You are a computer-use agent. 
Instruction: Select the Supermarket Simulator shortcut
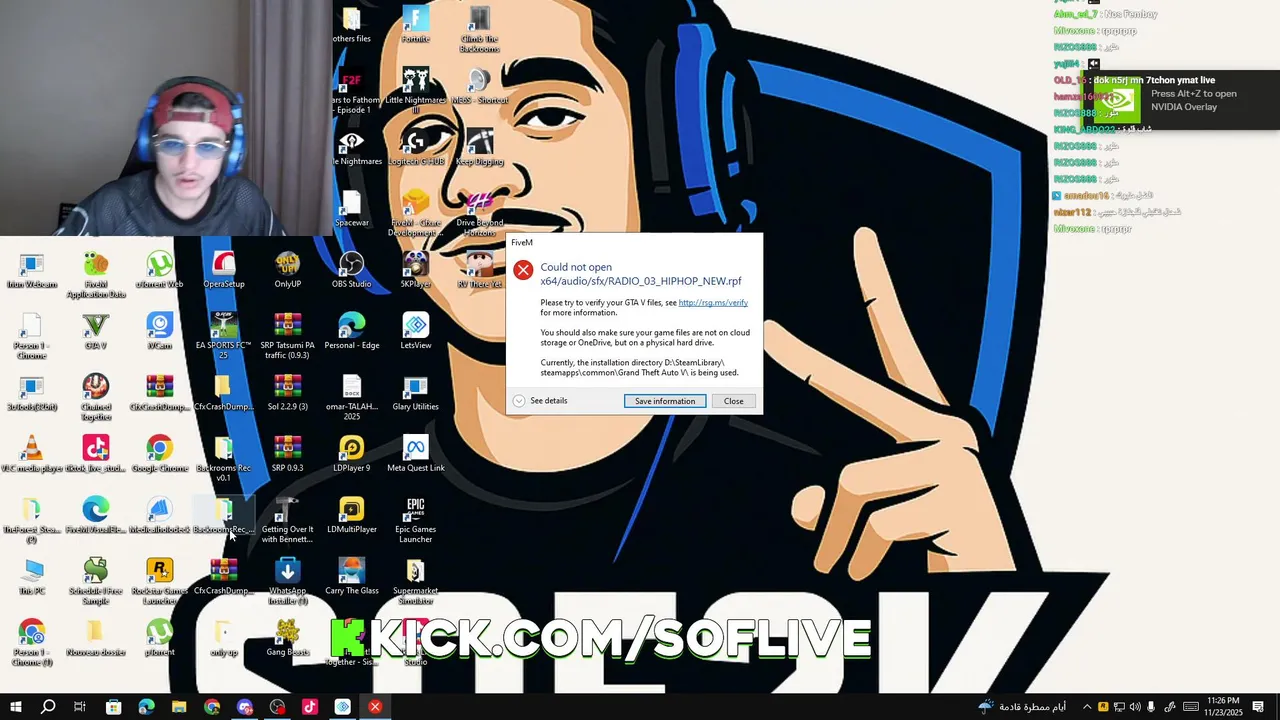(415, 582)
